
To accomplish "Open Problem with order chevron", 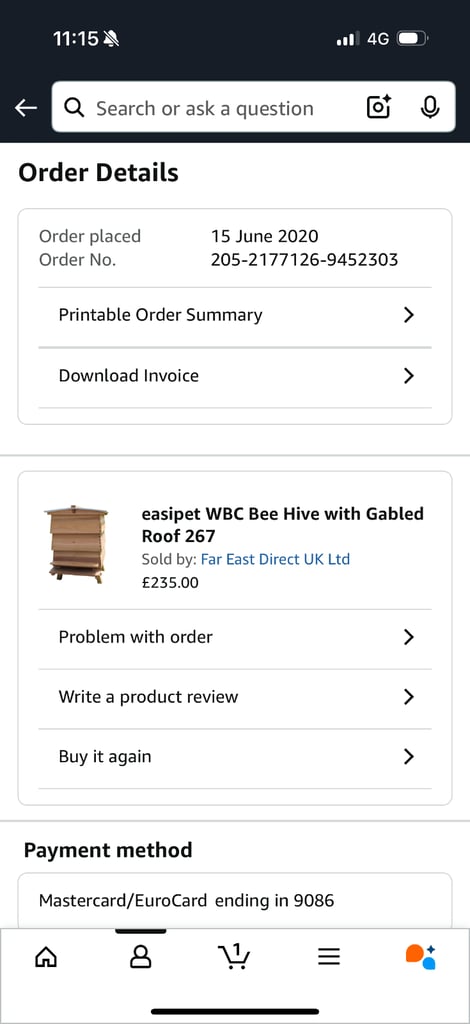I will pos(409,637).
